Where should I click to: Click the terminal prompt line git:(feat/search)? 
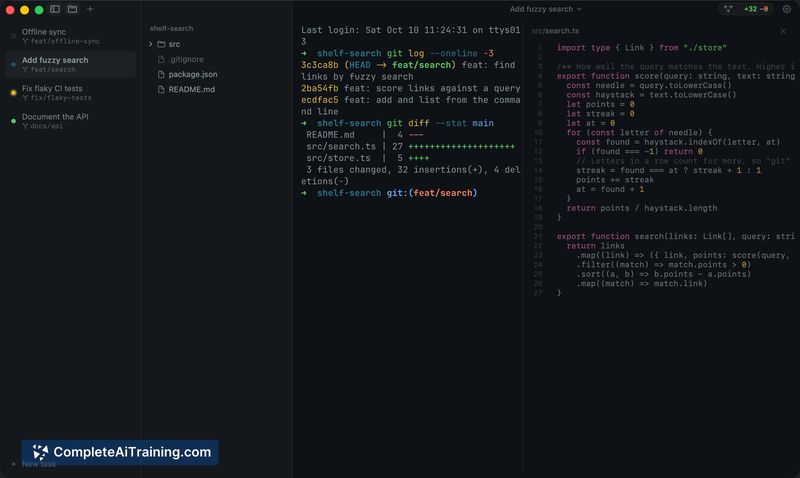(x=389, y=193)
